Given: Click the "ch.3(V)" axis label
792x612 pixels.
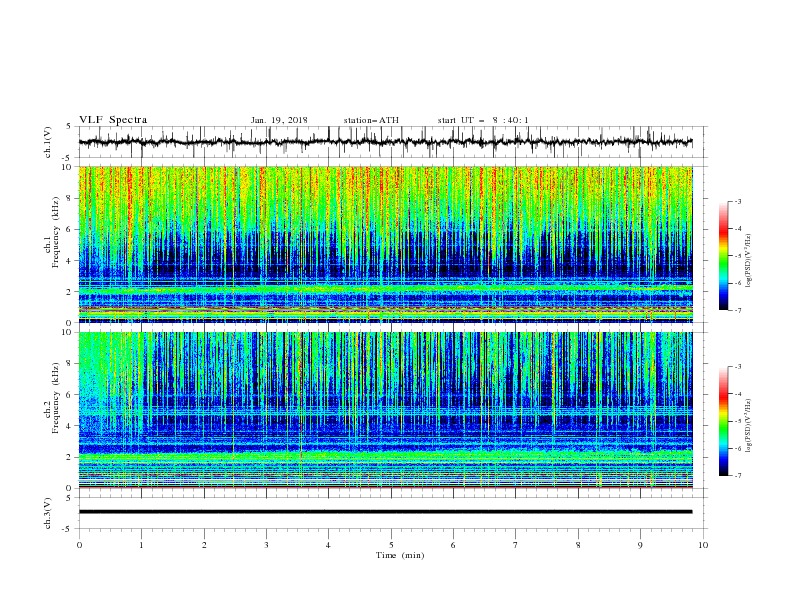Looking at the screenshot, I should click(48, 513).
